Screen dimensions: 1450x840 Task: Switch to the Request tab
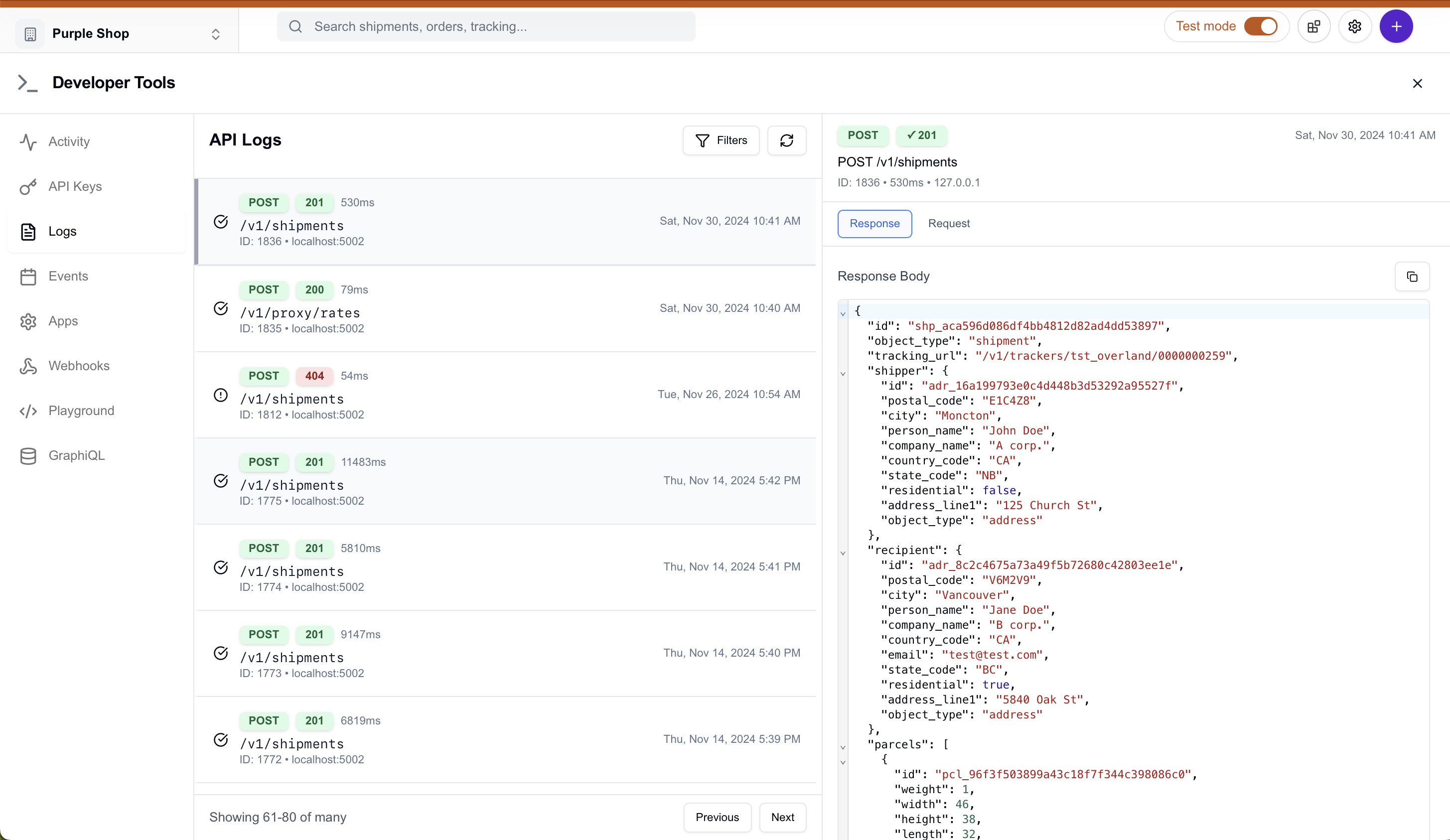pyautogui.click(x=949, y=223)
